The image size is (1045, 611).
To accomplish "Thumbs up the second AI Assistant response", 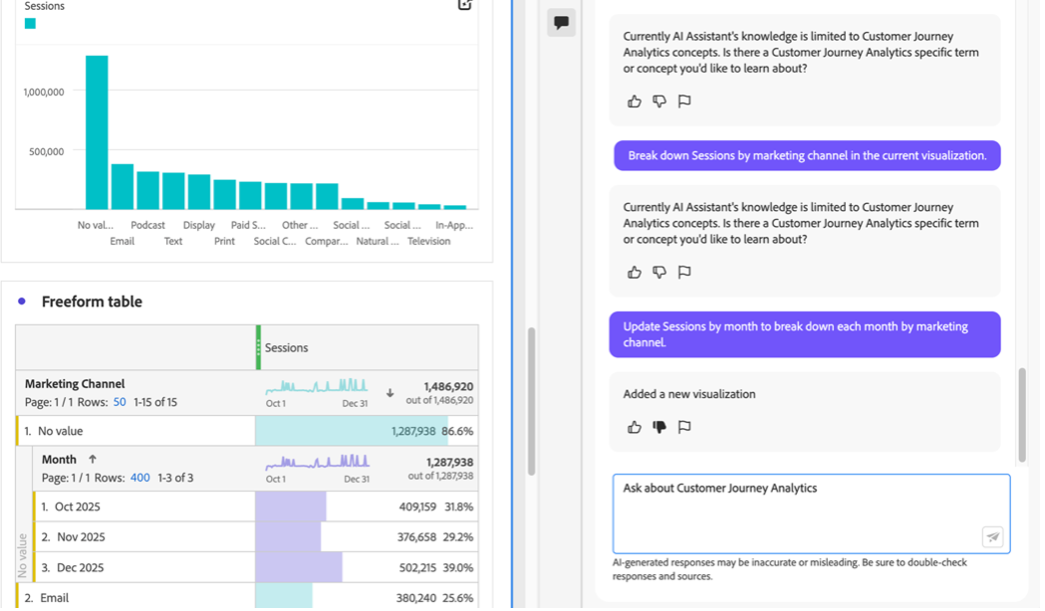I will pos(634,272).
